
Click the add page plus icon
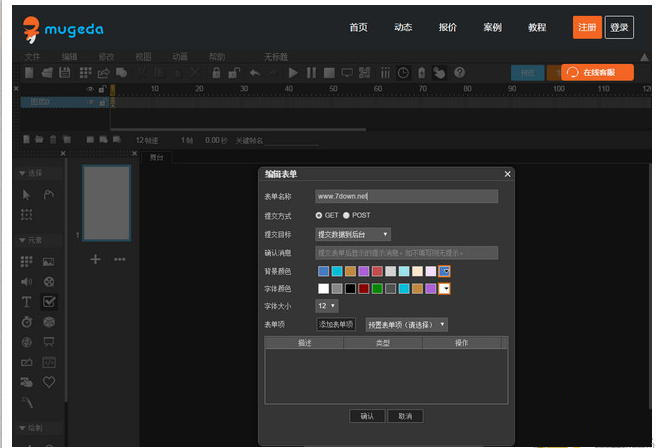96,259
